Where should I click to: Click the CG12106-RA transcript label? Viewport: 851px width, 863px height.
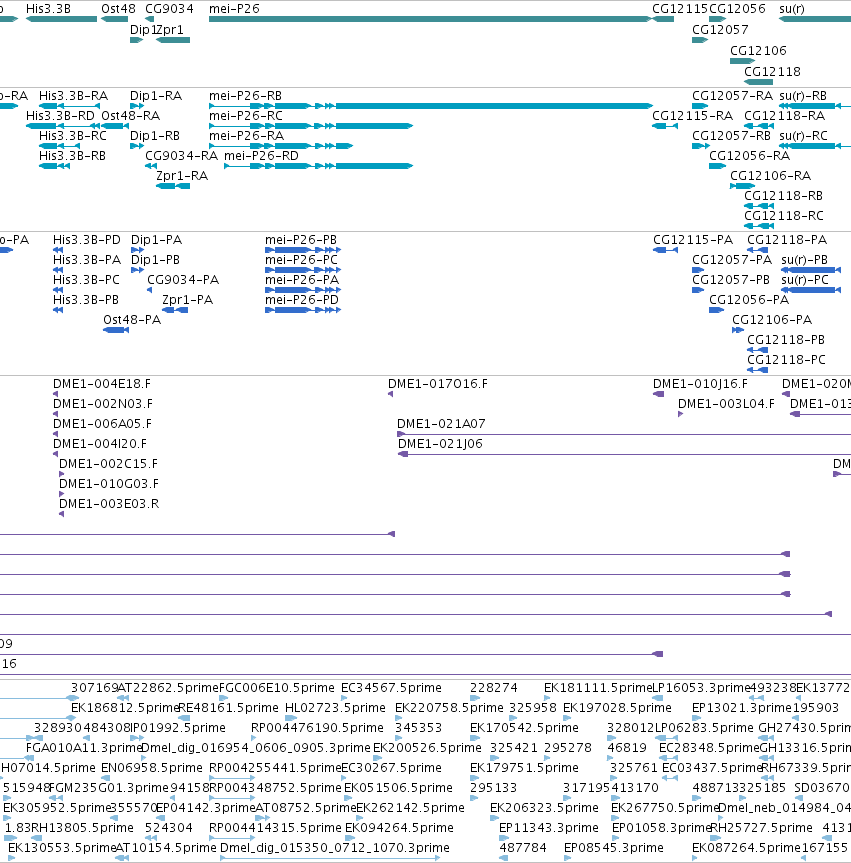click(x=771, y=176)
